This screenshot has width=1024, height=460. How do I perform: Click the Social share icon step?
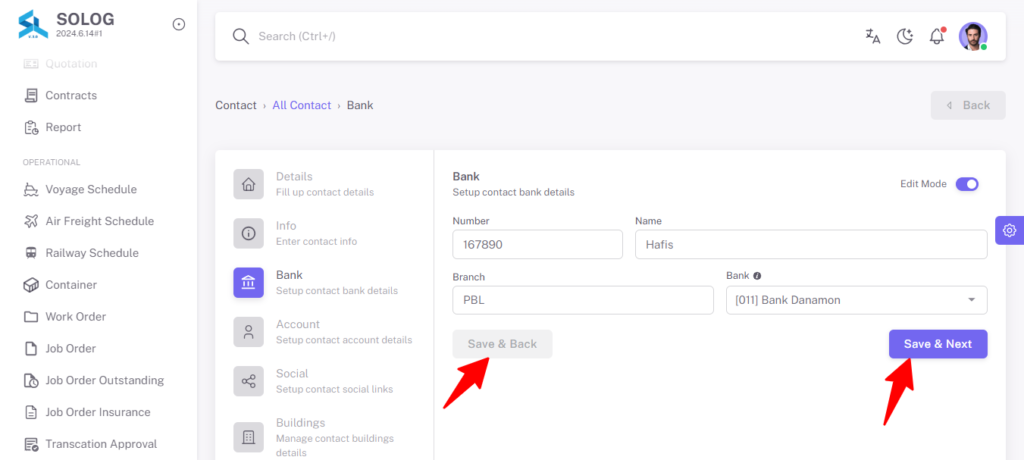[249, 381]
